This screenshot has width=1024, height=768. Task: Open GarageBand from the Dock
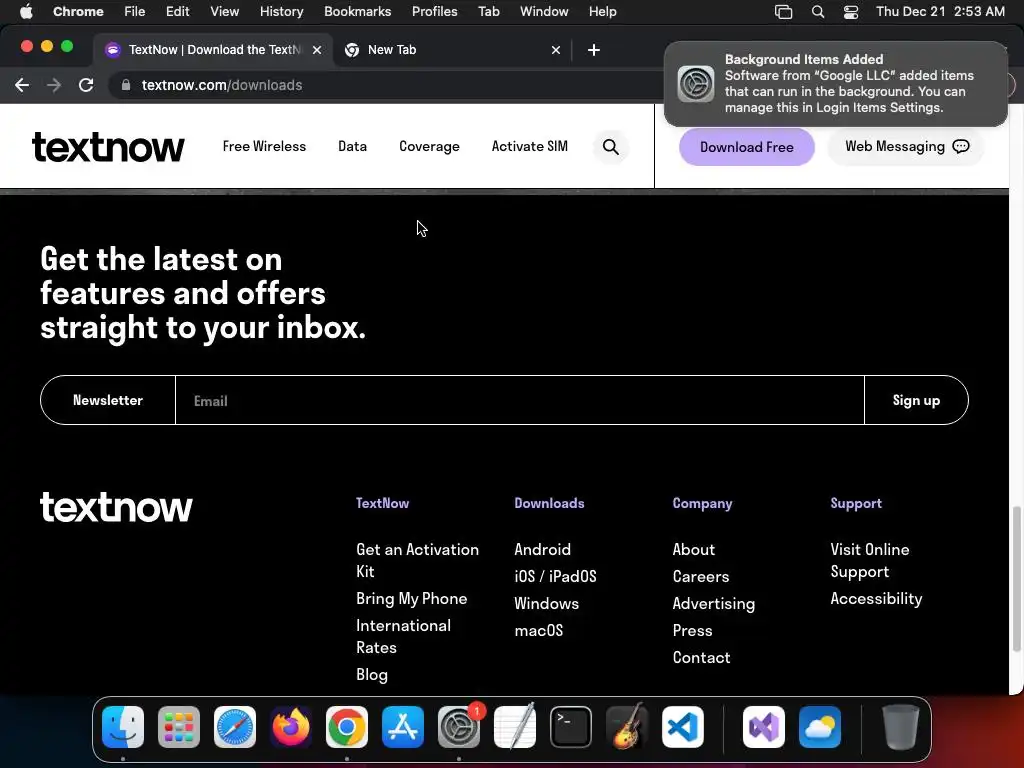click(627, 727)
